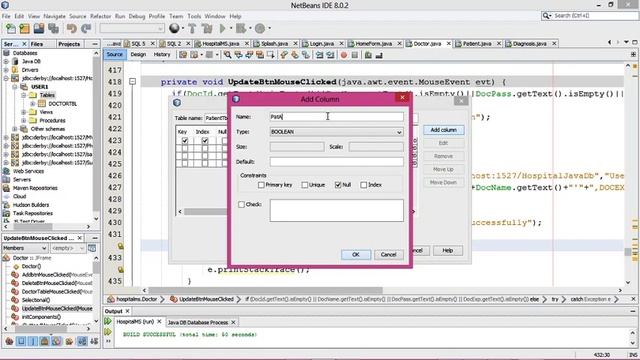Expand the Procedures folder node

[x=23, y=120]
